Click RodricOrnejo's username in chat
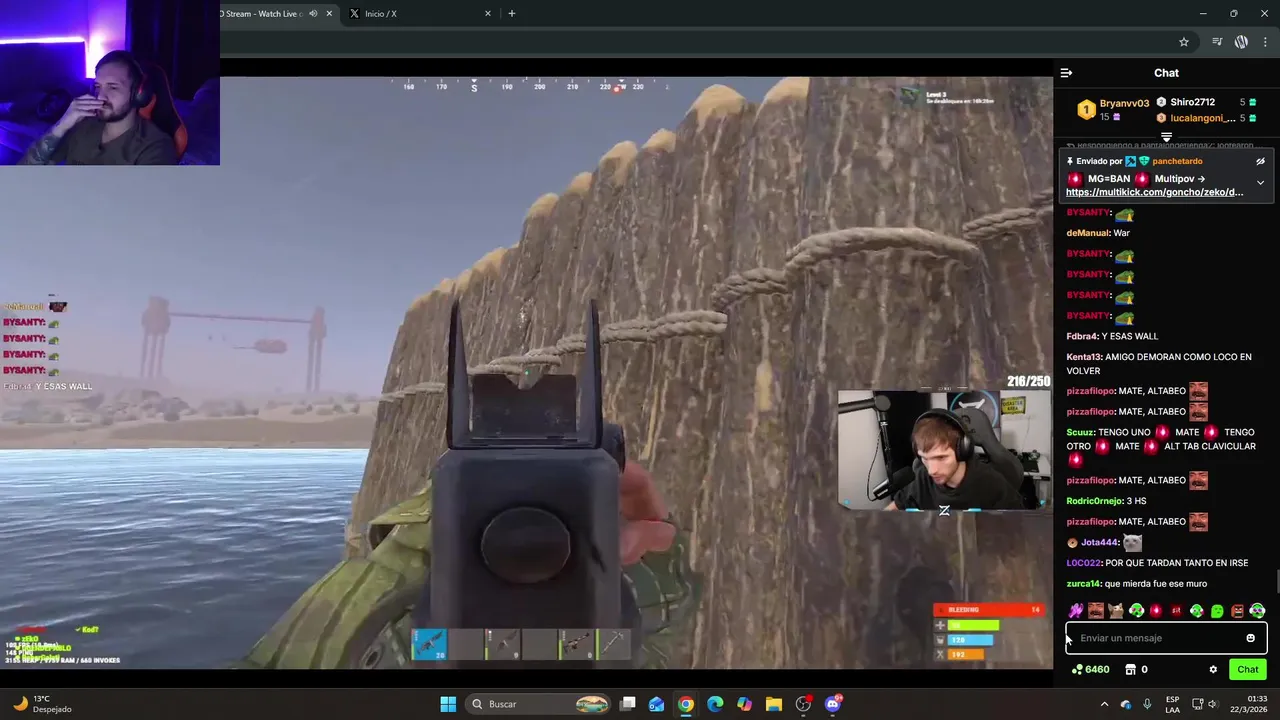 point(1095,501)
